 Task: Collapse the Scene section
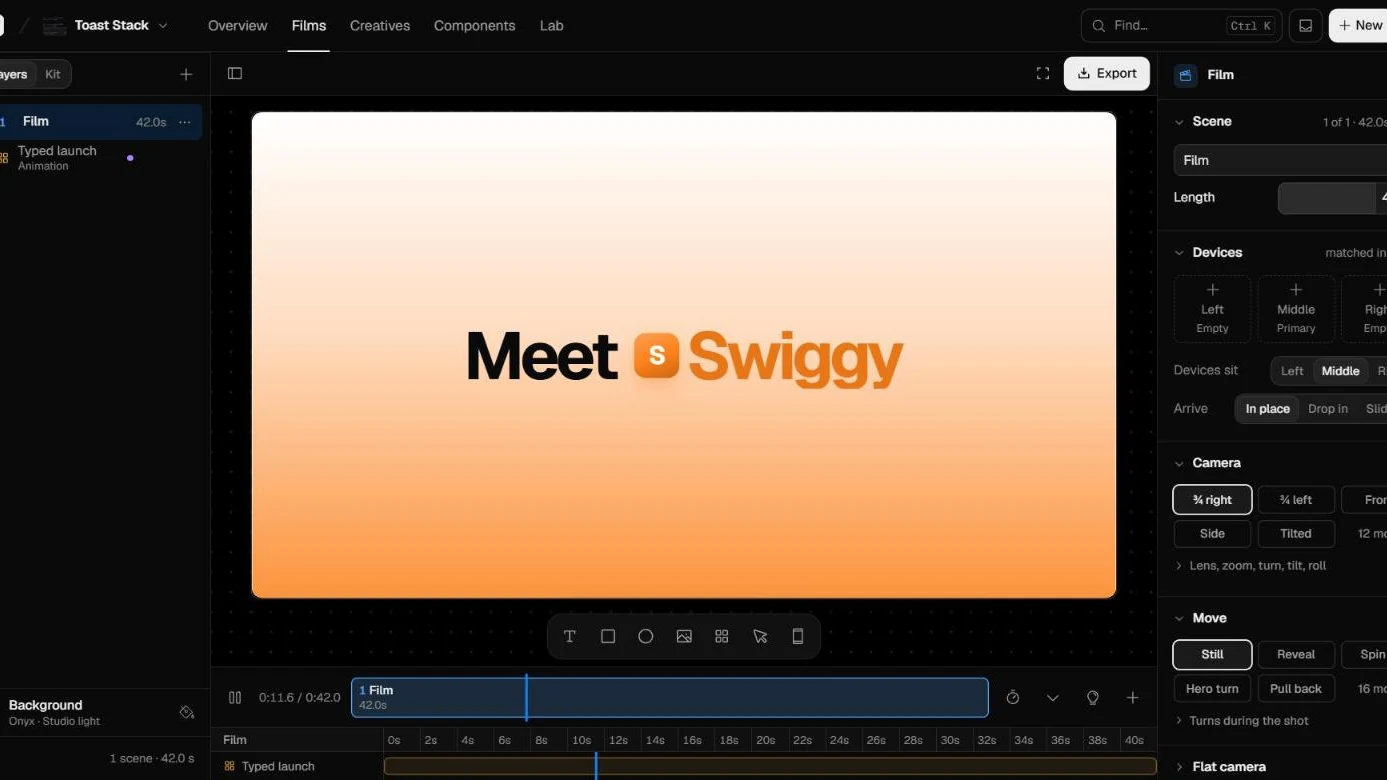1179,122
